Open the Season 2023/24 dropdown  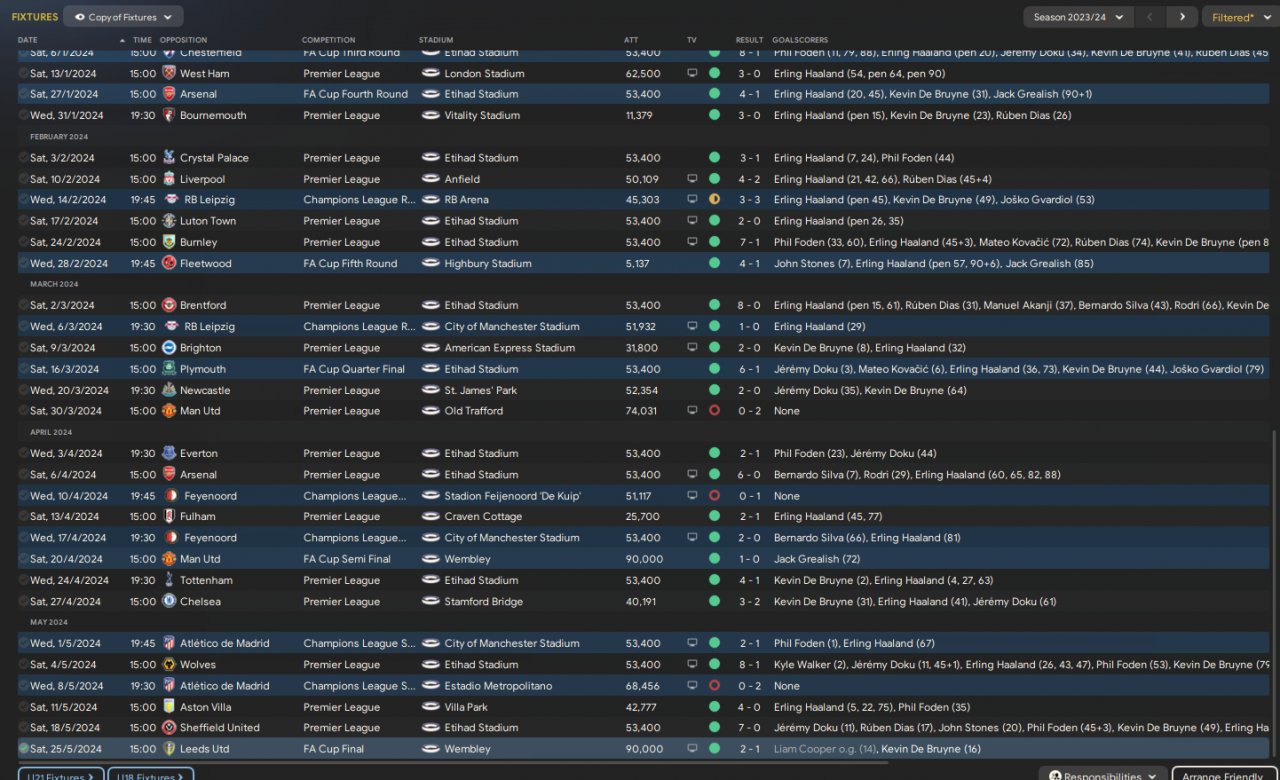[x=1078, y=17]
